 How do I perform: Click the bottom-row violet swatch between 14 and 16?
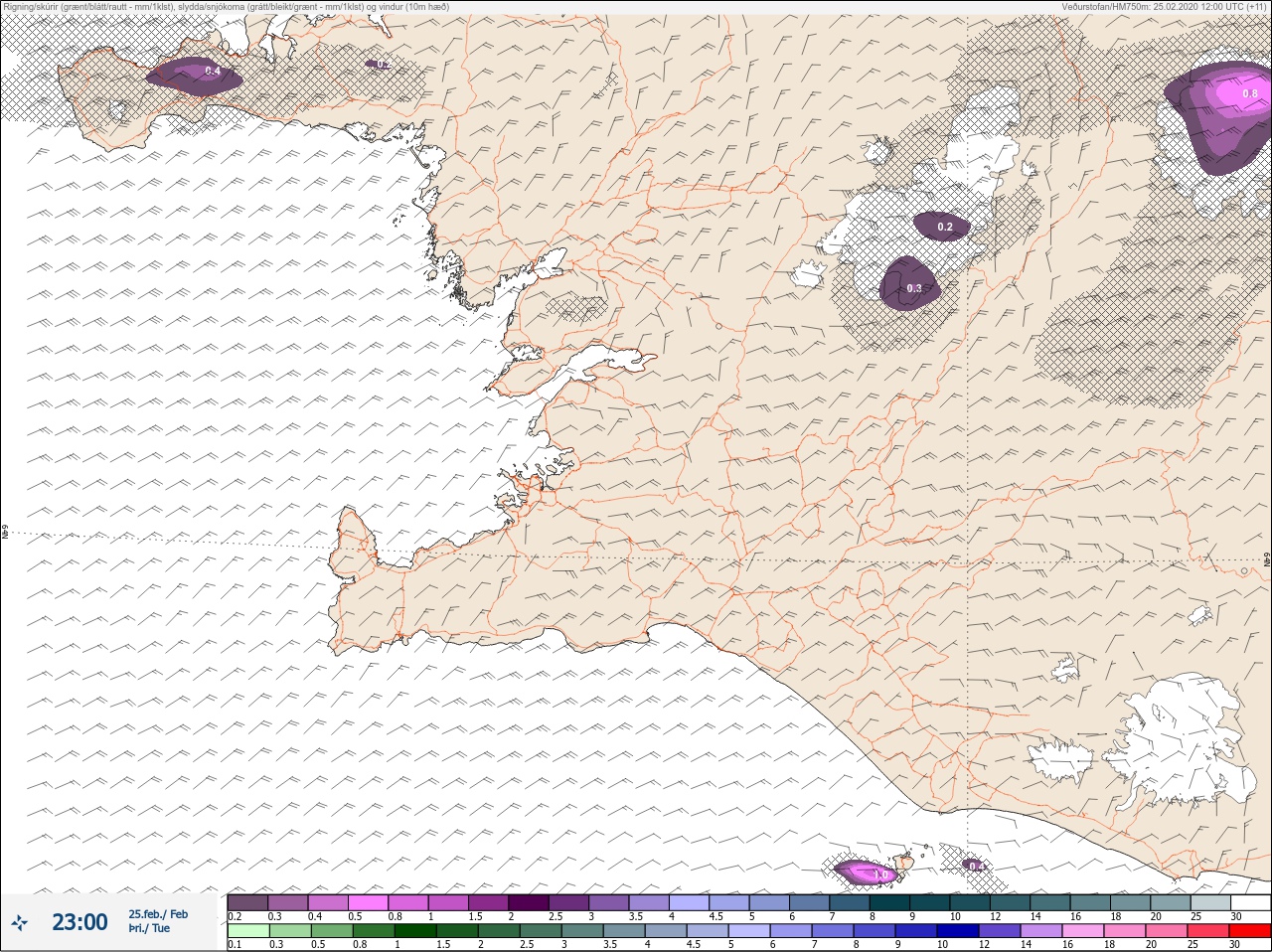click(1042, 931)
